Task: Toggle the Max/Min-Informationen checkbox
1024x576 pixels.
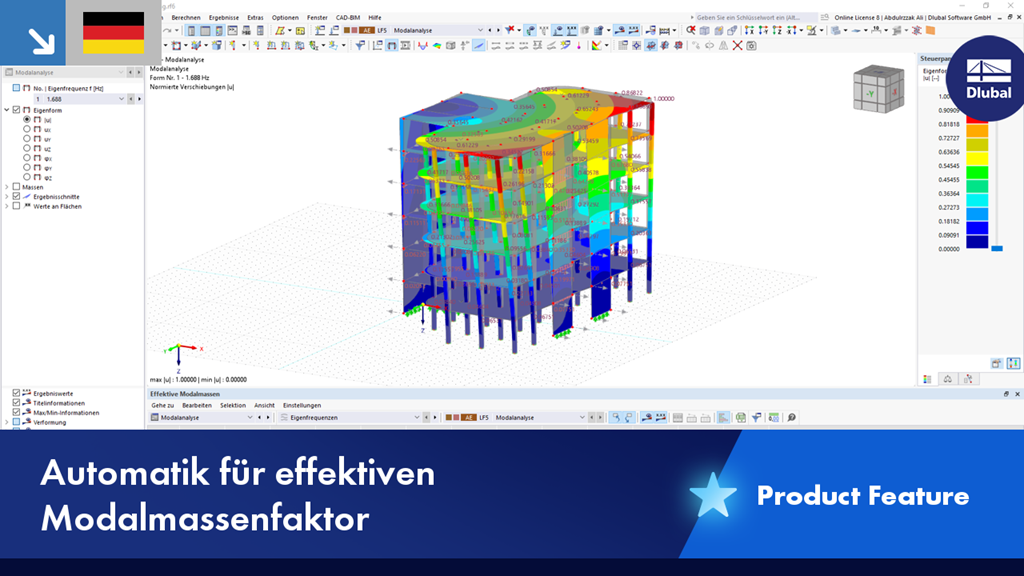Action: [x=16, y=412]
